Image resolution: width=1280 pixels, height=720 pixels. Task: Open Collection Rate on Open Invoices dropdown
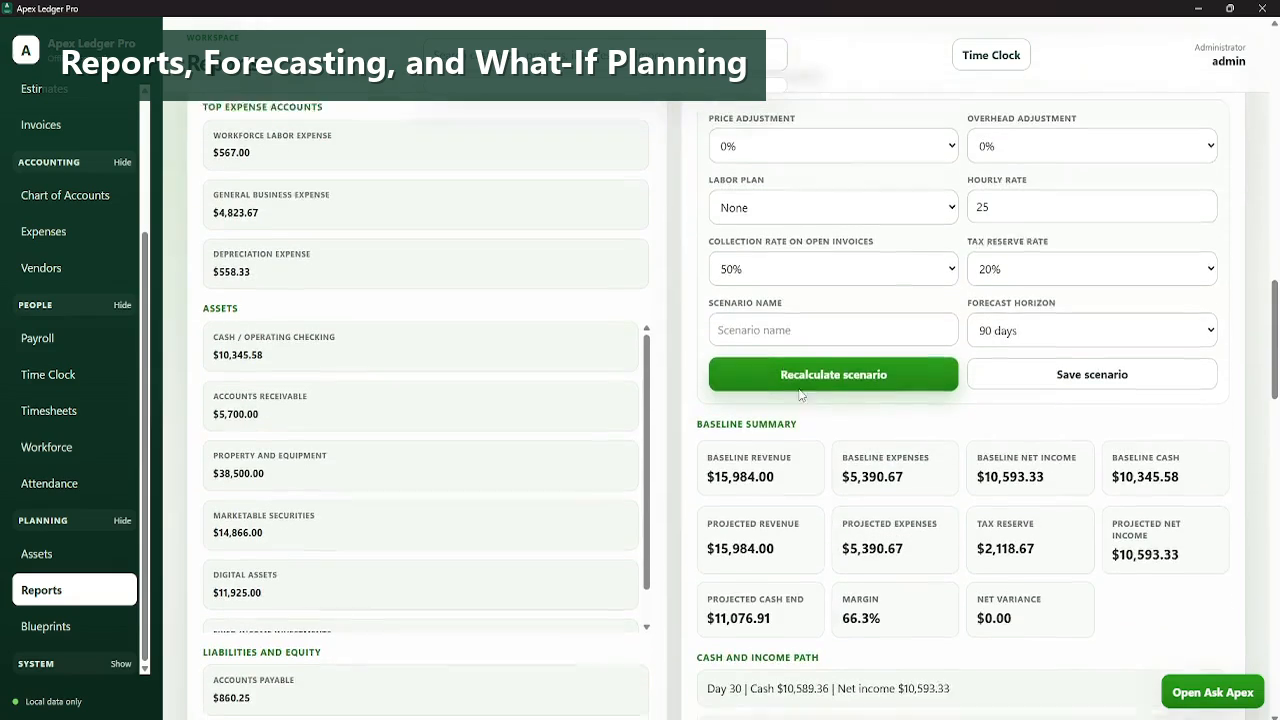(x=833, y=269)
